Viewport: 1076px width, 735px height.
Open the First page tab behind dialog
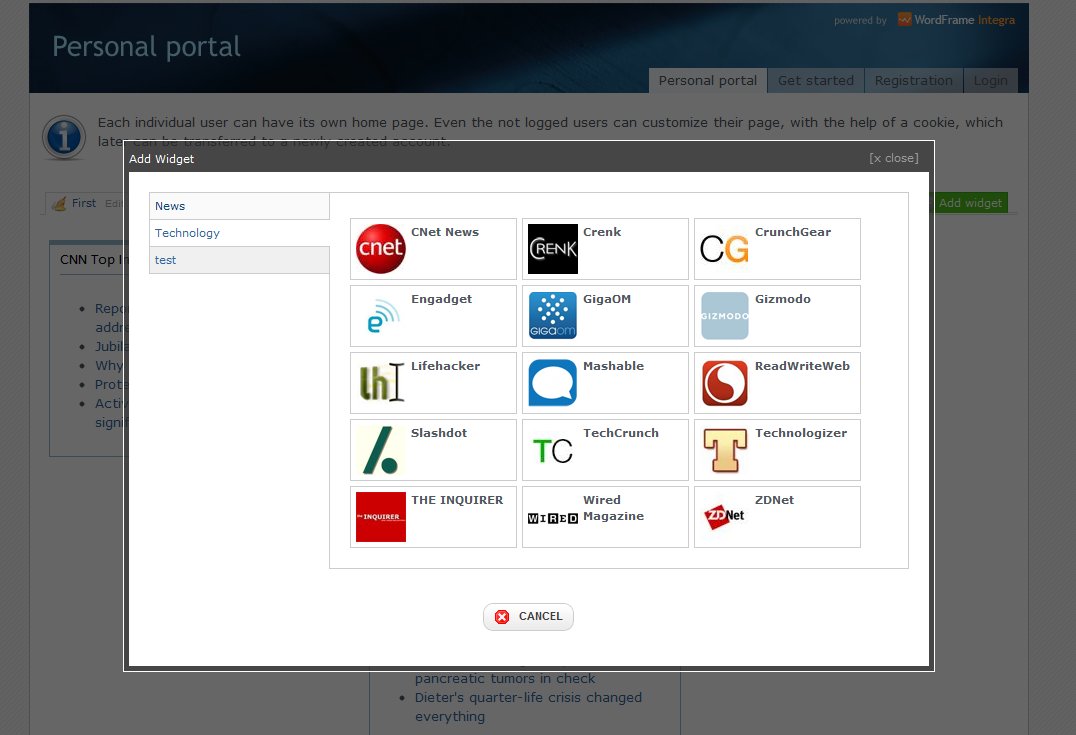(x=84, y=203)
